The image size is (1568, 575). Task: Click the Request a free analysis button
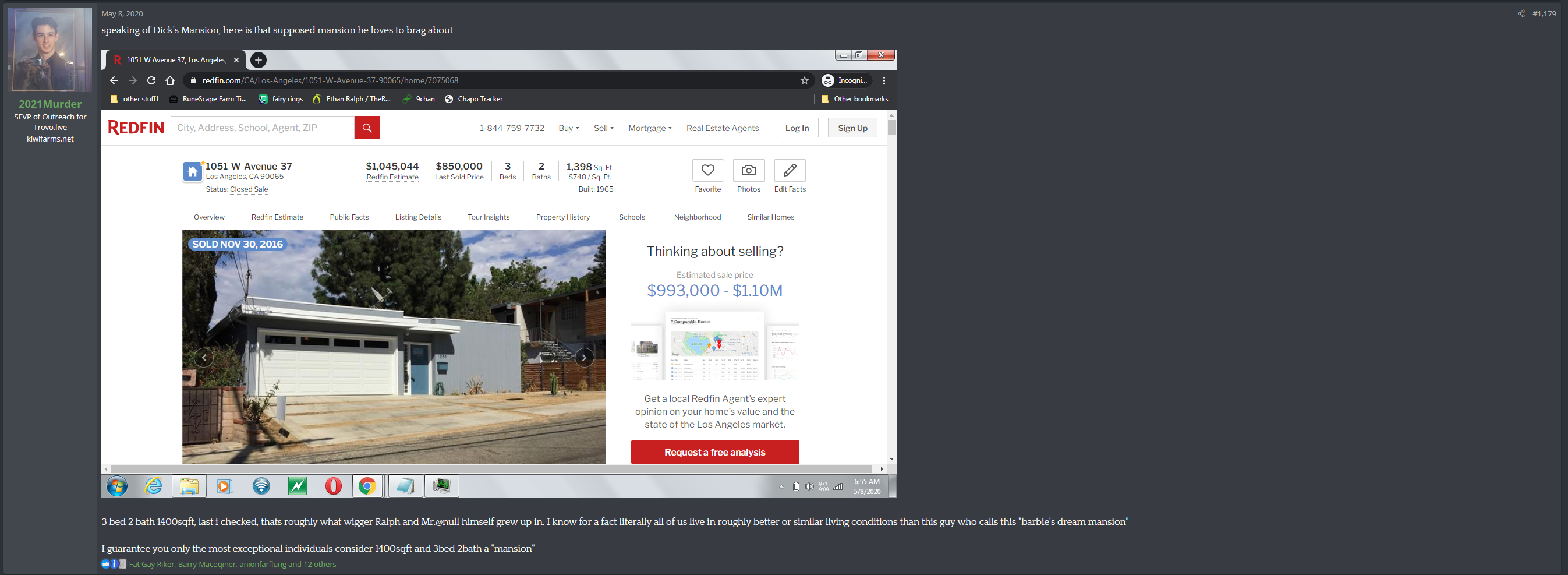pyautogui.click(x=714, y=452)
